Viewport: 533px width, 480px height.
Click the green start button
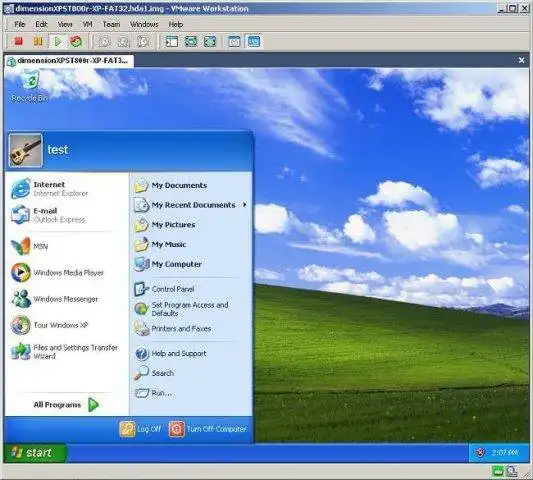click(x=35, y=452)
